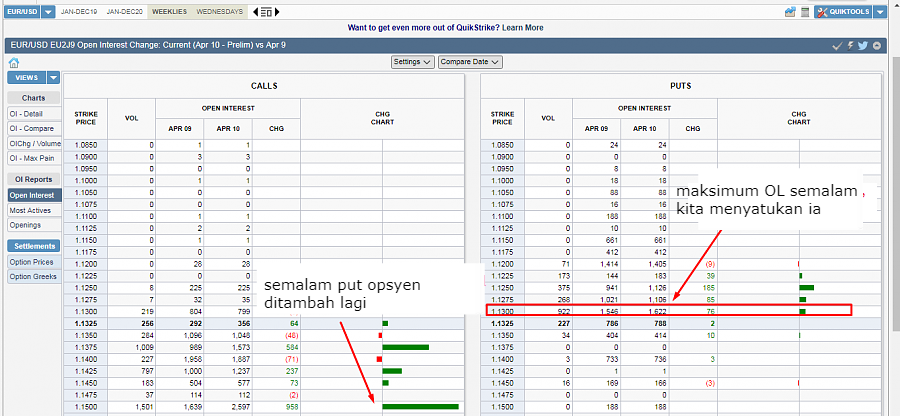The height and width of the screenshot is (416, 900).
Task: Click Puts open interest value 1,622
Action: [x=658, y=312]
